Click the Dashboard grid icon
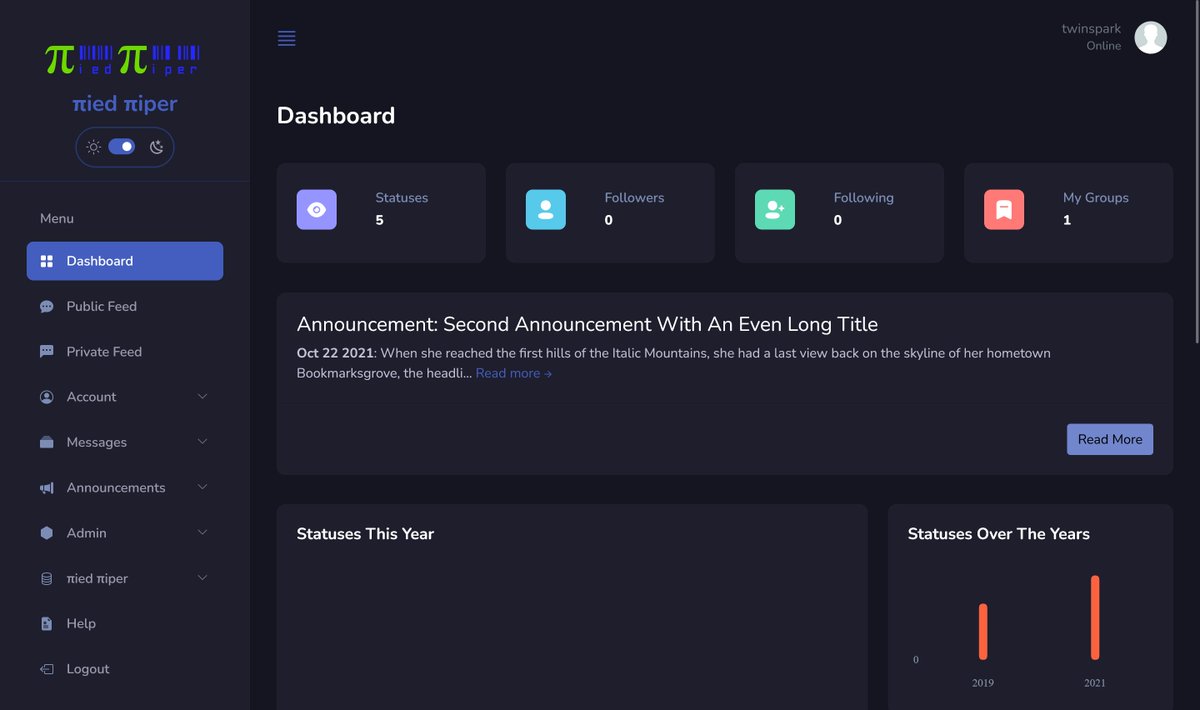 coord(46,261)
